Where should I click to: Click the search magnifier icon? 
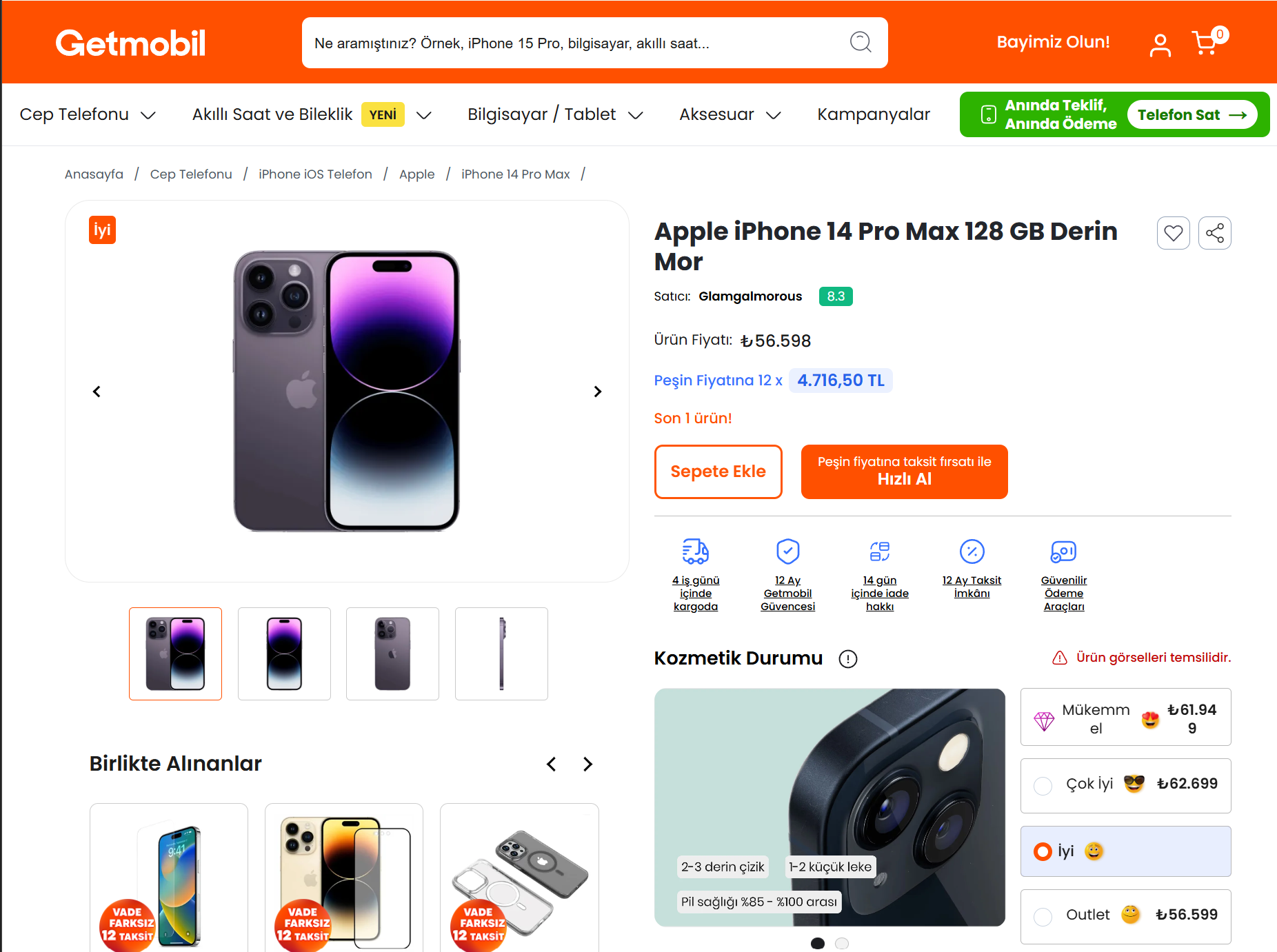point(860,43)
